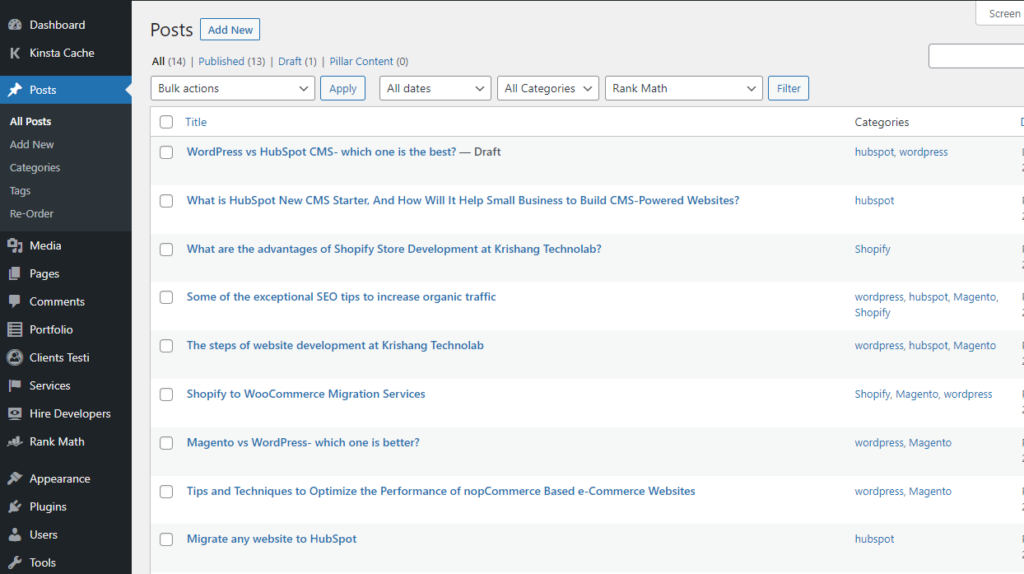The width and height of the screenshot is (1024, 574).
Task: Click the Dashboard gauge icon
Action: (15, 25)
